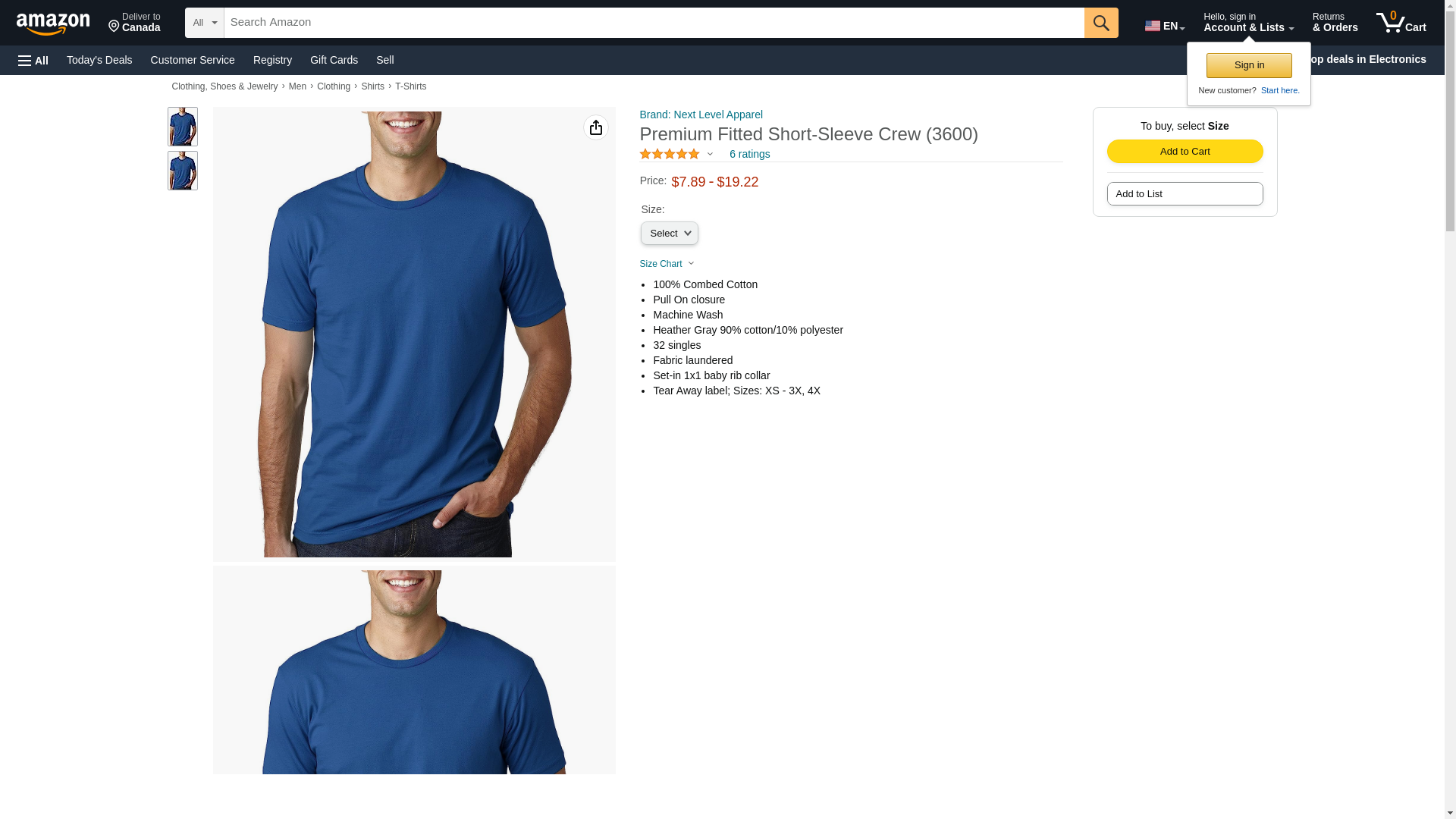This screenshot has height=819, width=1456.
Task: Open the All hamburger menu
Action: 33,61
